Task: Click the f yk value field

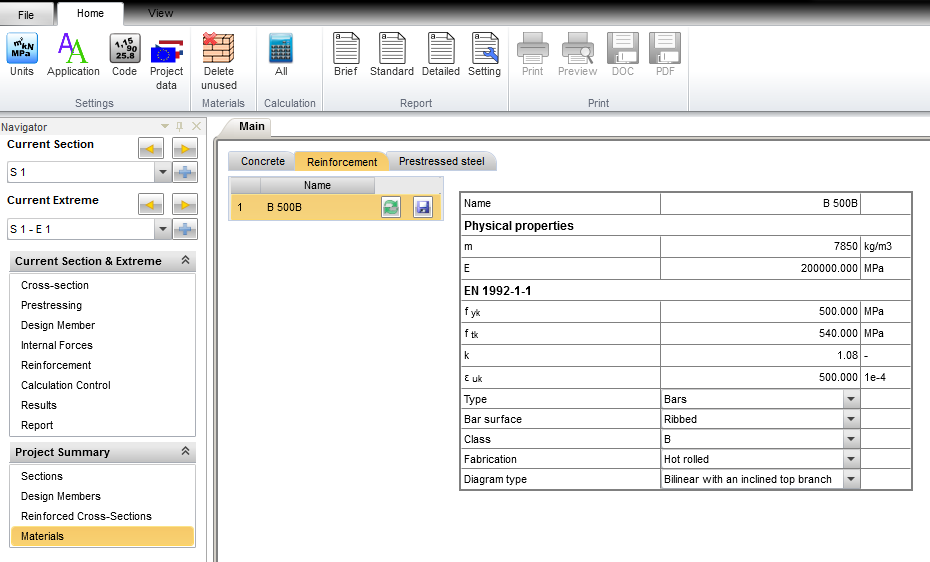Action: tap(760, 311)
